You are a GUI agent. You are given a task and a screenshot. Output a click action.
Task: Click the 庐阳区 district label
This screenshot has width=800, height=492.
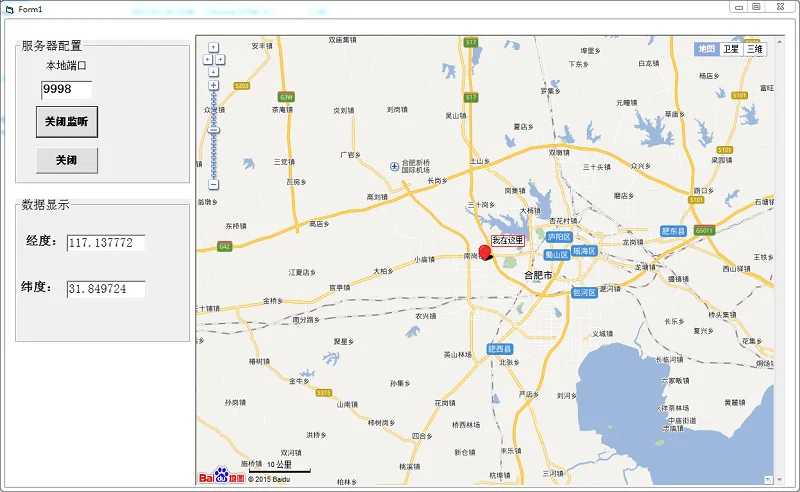tap(559, 237)
